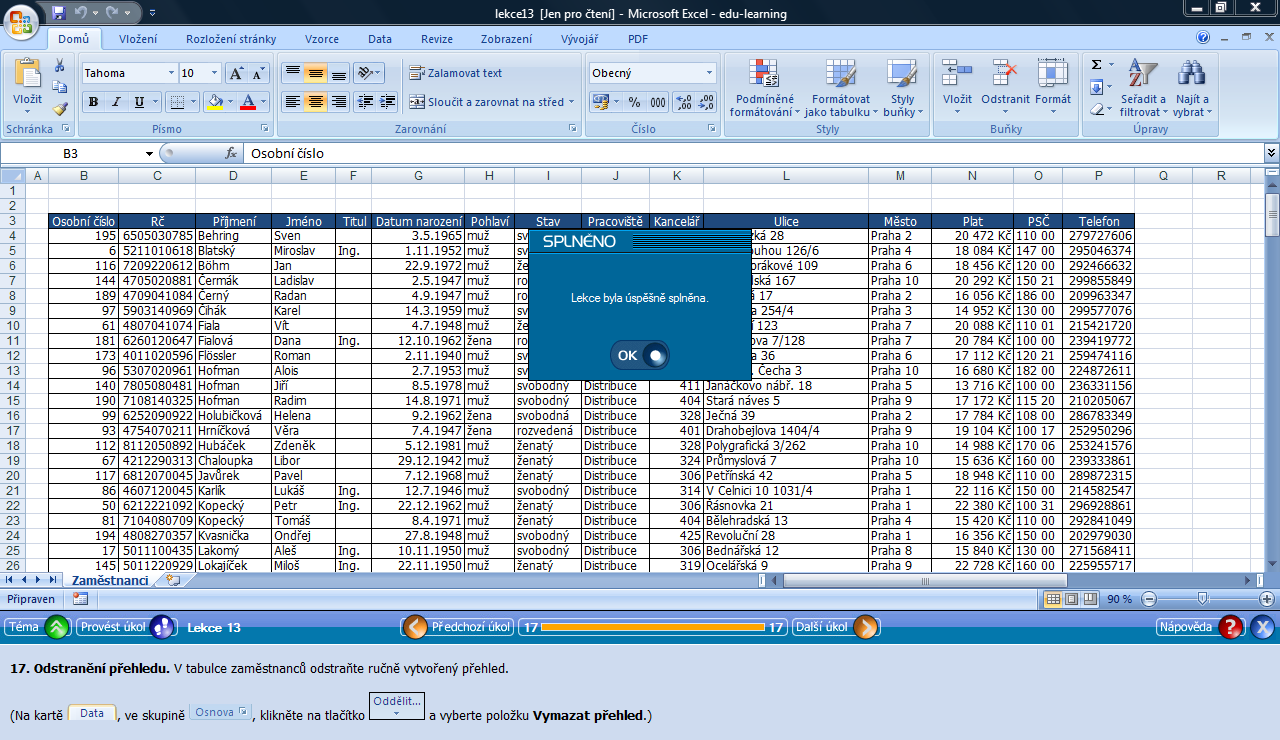
Task: Open the Data ribbon tab
Action: pos(379,39)
